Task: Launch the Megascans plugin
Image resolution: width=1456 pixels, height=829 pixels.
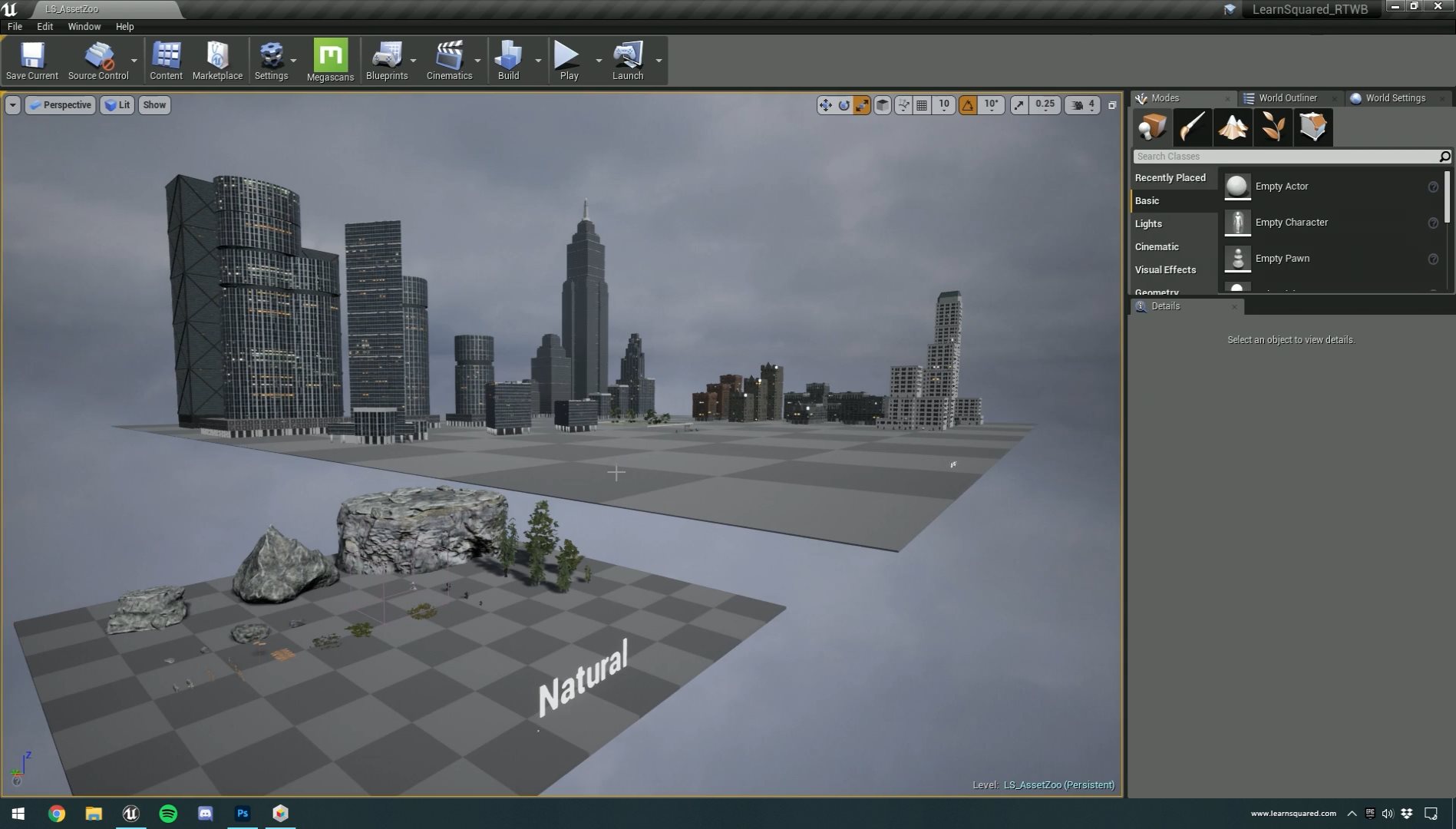Action: pos(330,61)
